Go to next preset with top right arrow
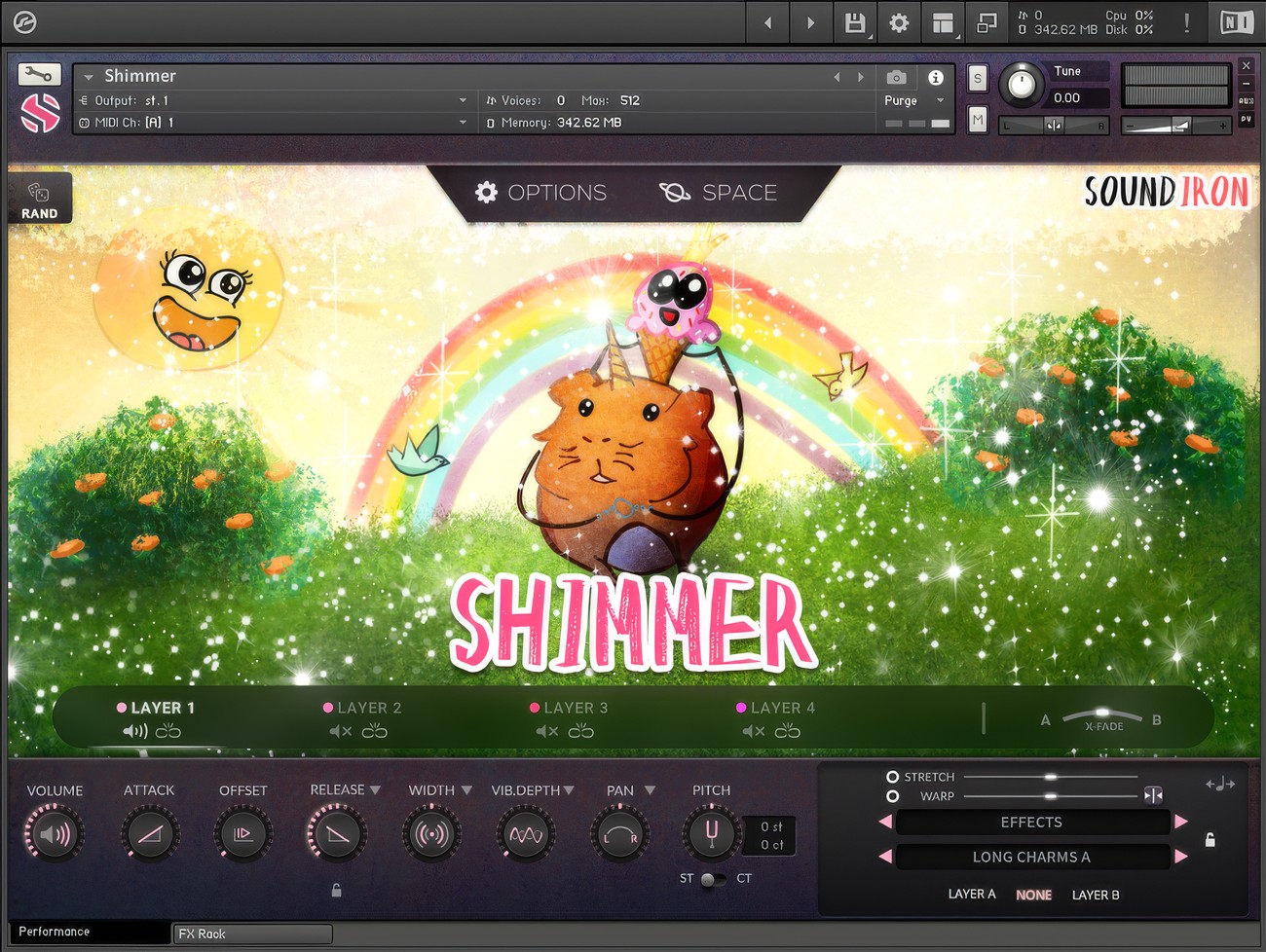Viewport: 1266px width, 952px height. click(x=810, y=22)
